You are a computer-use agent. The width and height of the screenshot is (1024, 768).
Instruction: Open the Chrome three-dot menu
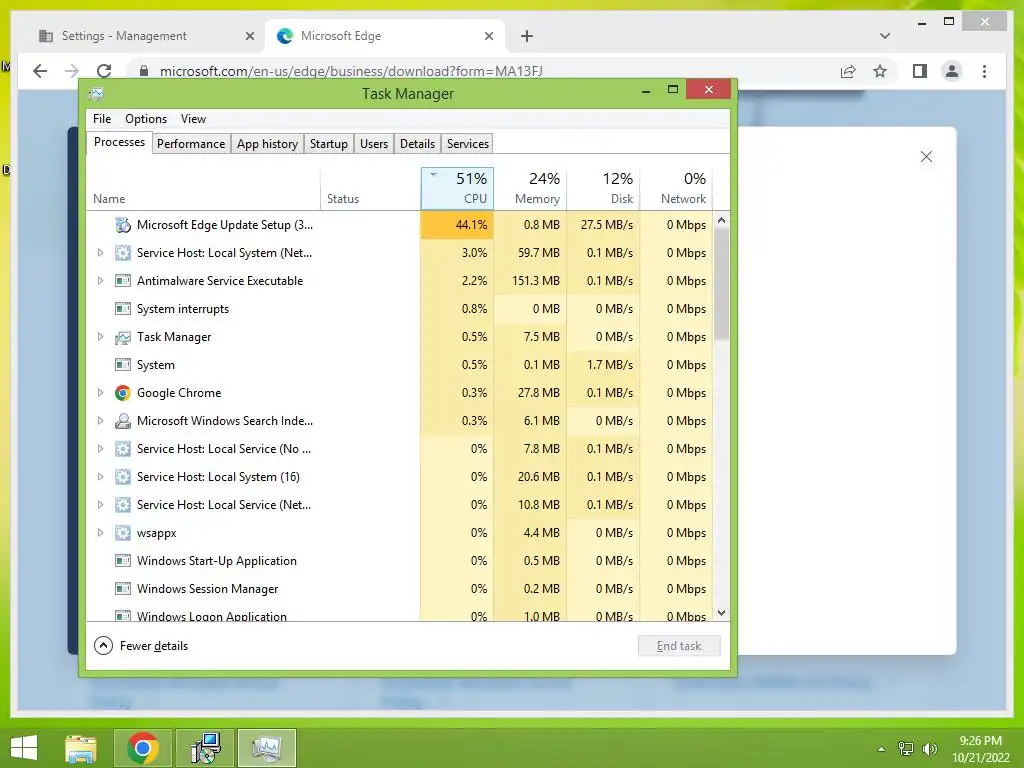pos(985,71)
